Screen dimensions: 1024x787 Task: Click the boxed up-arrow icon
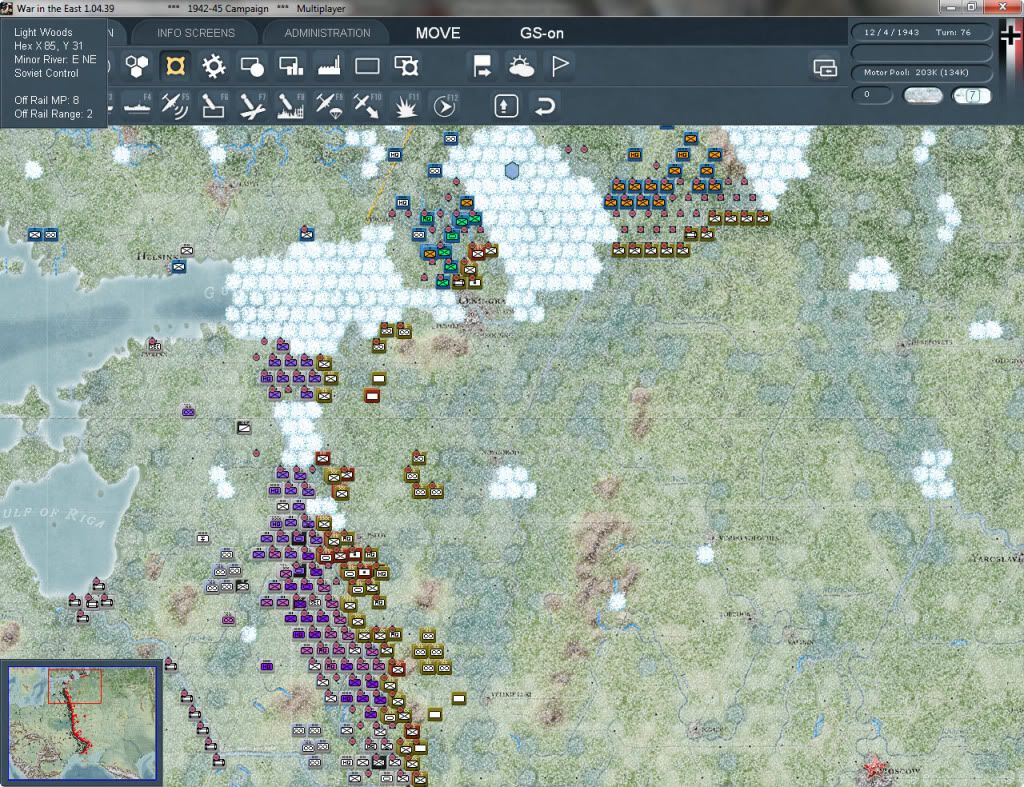[506, 106]
